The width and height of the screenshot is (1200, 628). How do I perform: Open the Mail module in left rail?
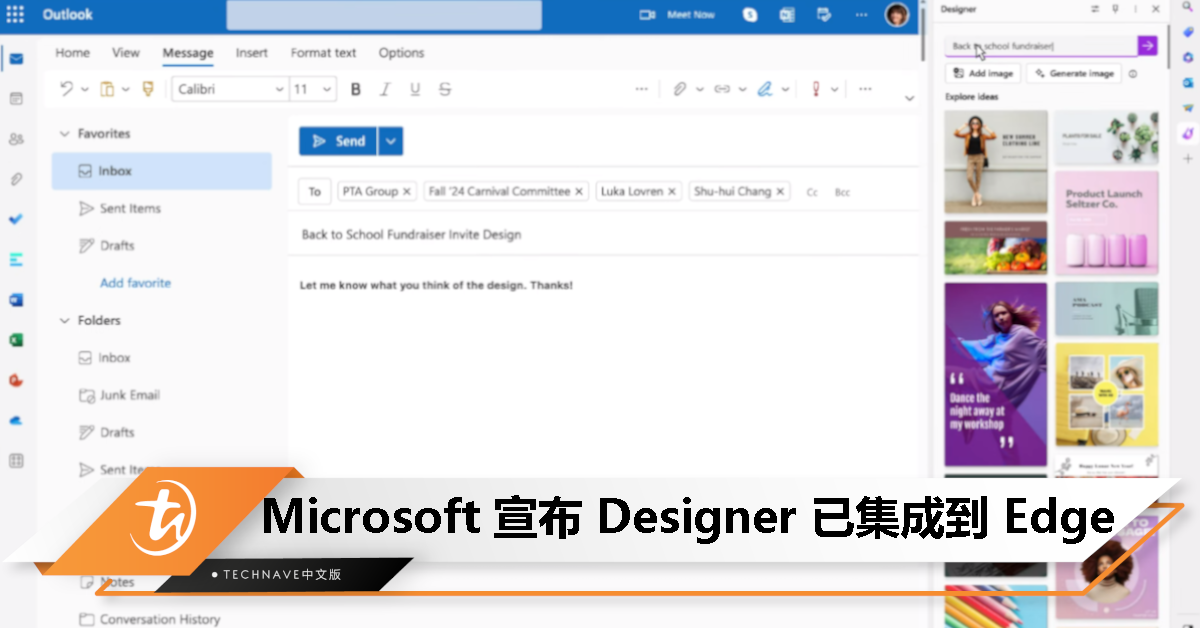16,59
